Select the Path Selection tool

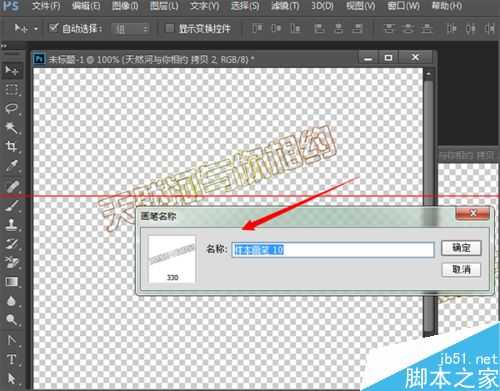coord(12,379)
